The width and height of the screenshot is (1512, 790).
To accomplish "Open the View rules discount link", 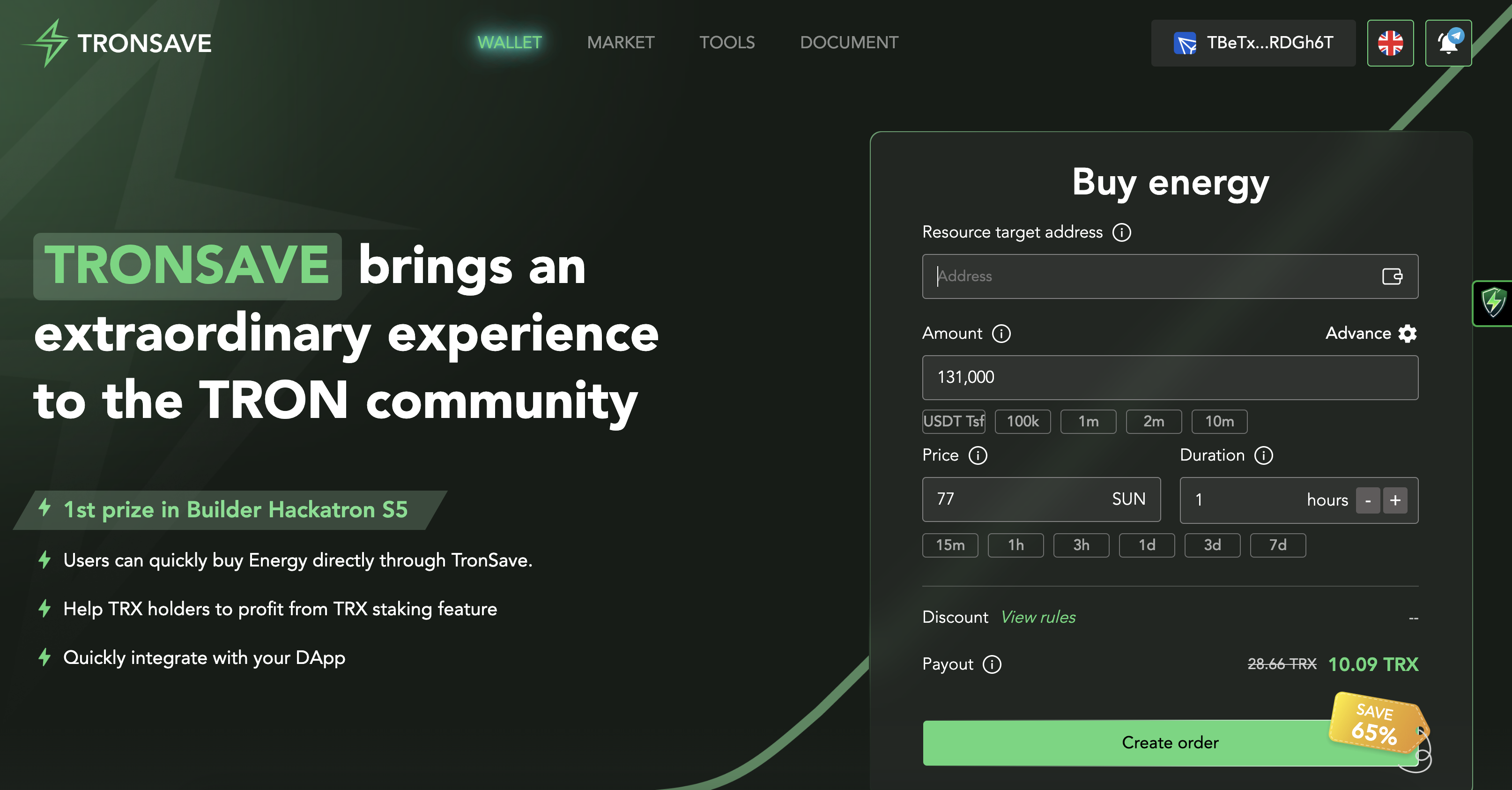I will (1038, 617).
